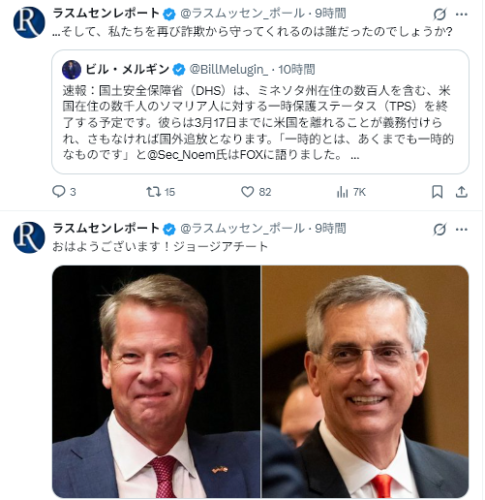
Task: Open Grok icon on second post
Action: [440, 229]
